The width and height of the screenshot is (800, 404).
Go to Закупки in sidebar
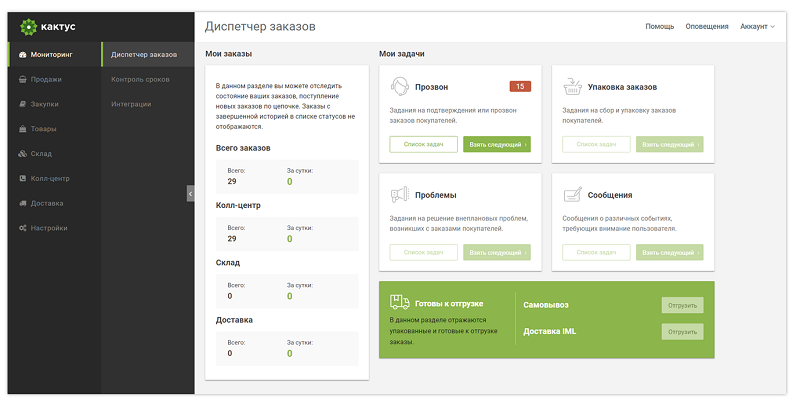coord(45,104)
